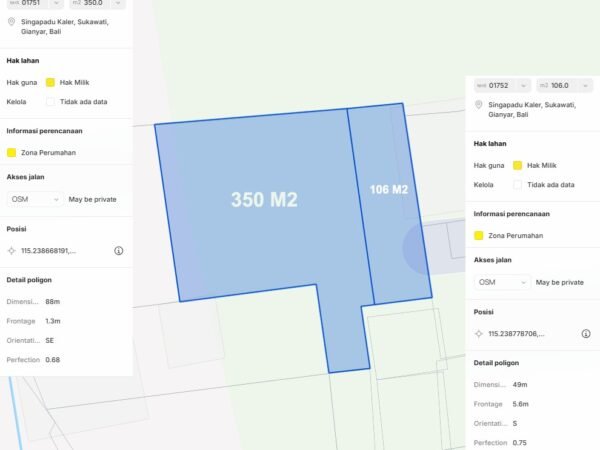Toggle Tidak ada data checkbox in right panel

click(518, 184)
